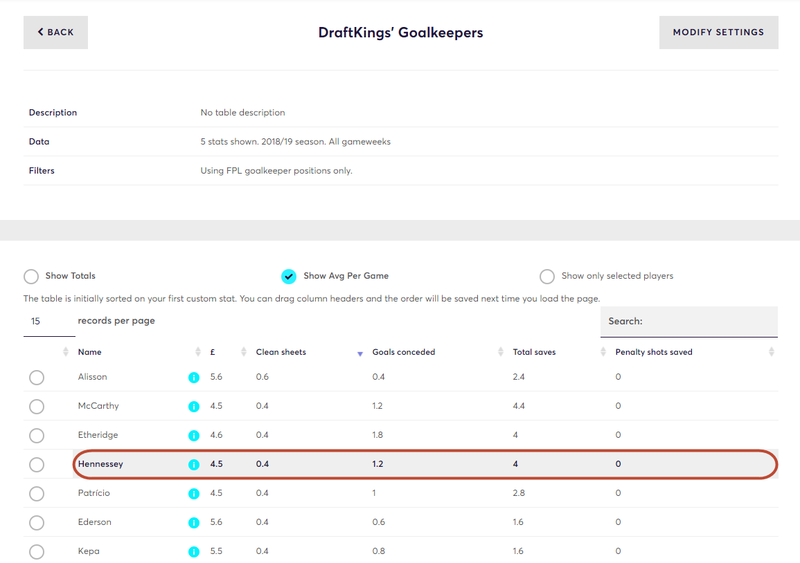Open Ederson's player info icon
Image resolution: width=800 pixels, height=563 pixels.
point(194,523)
